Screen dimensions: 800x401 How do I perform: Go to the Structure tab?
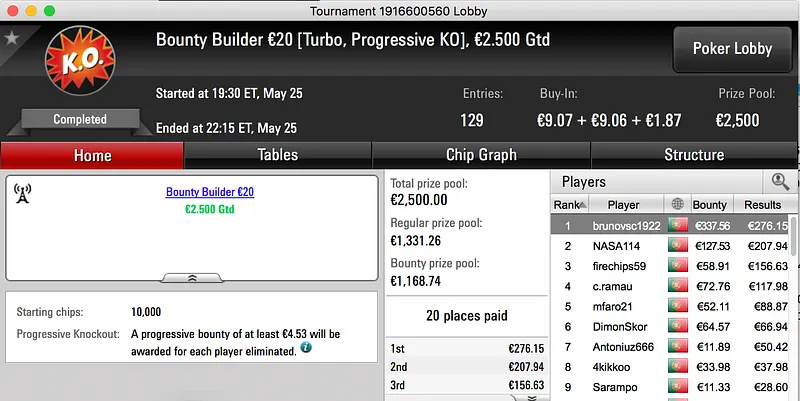tap(694, 155)
